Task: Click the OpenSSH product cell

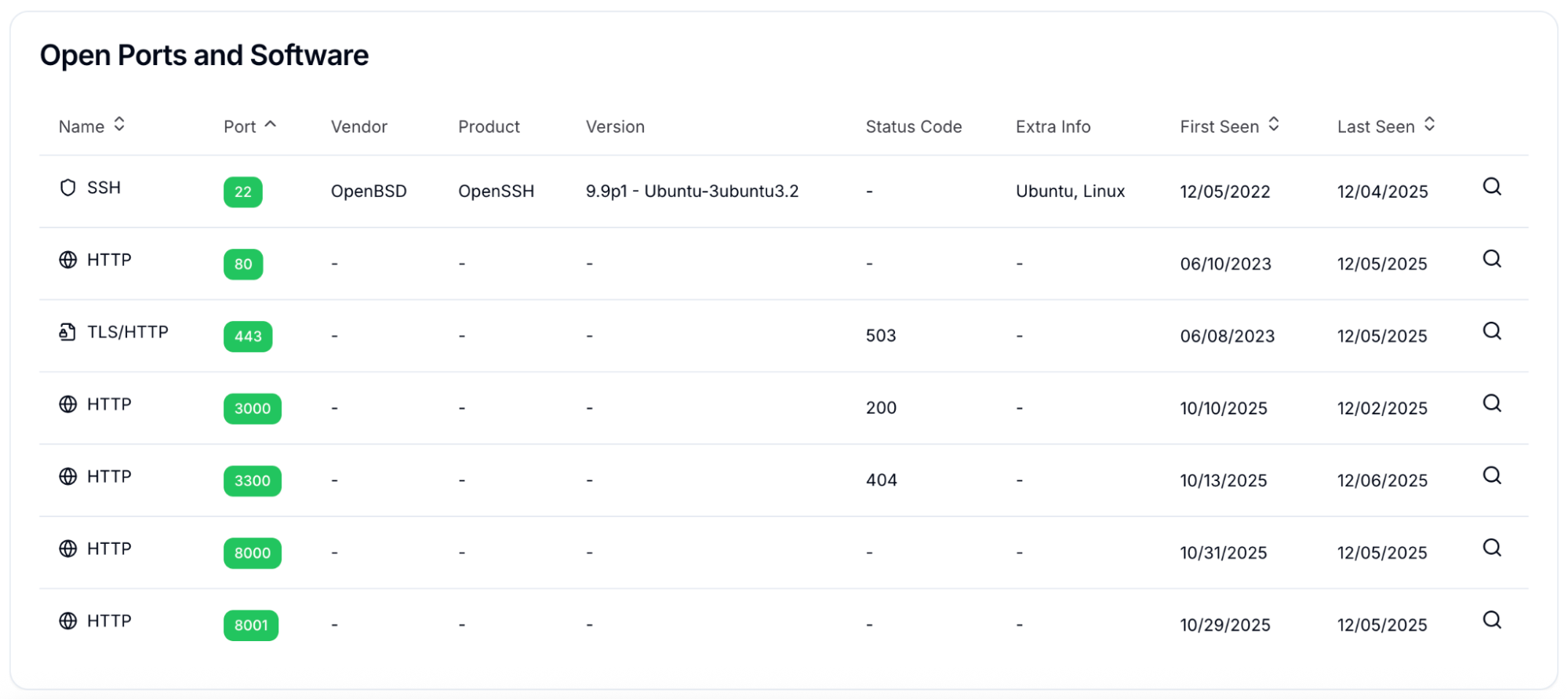Action: [x=496, y=191]
